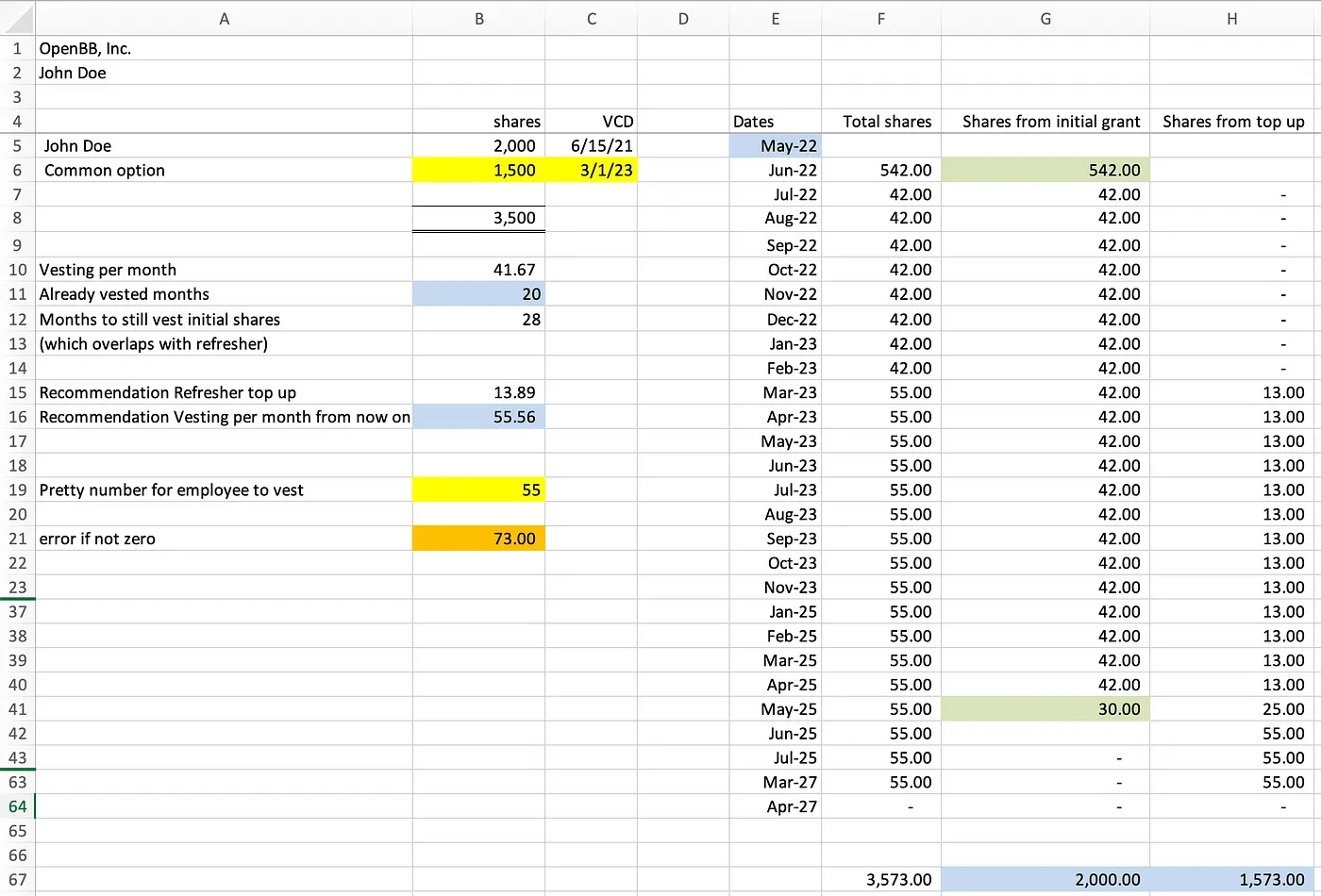Click the 1,573.00 top up total

point(1231,880)
